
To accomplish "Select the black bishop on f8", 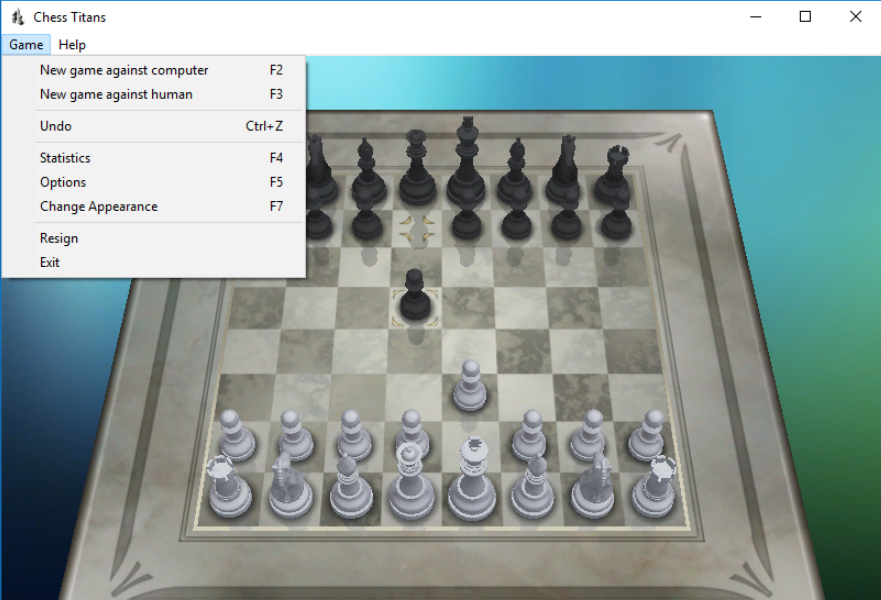I will (x=515, y=171).
